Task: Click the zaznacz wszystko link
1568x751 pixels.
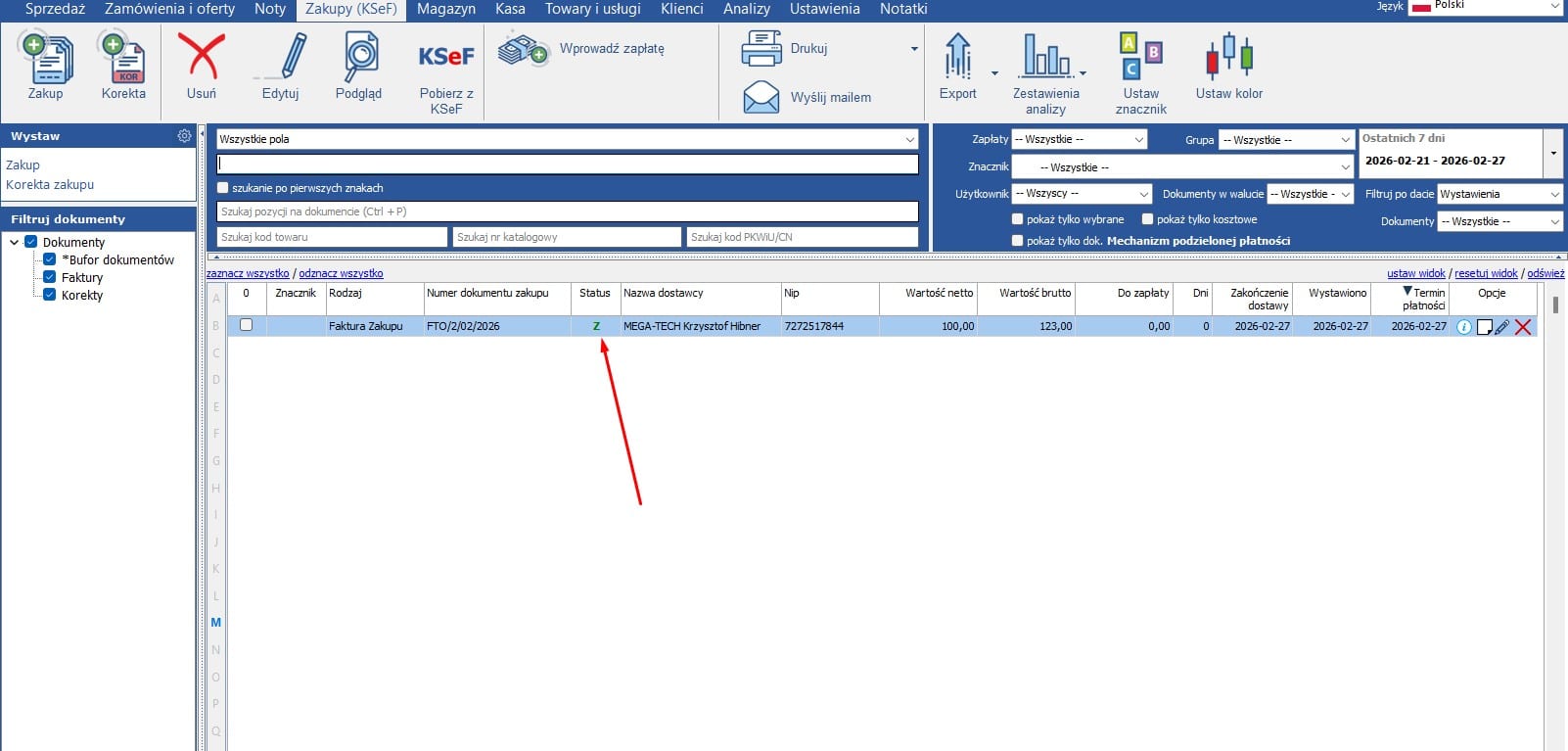Action: 248,274
